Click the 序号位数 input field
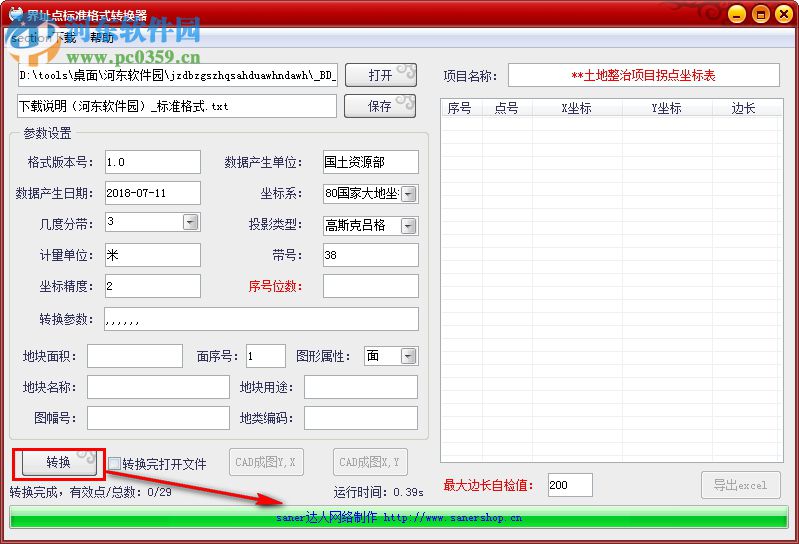Screen dimensions: 799x544 coord(370,286)
